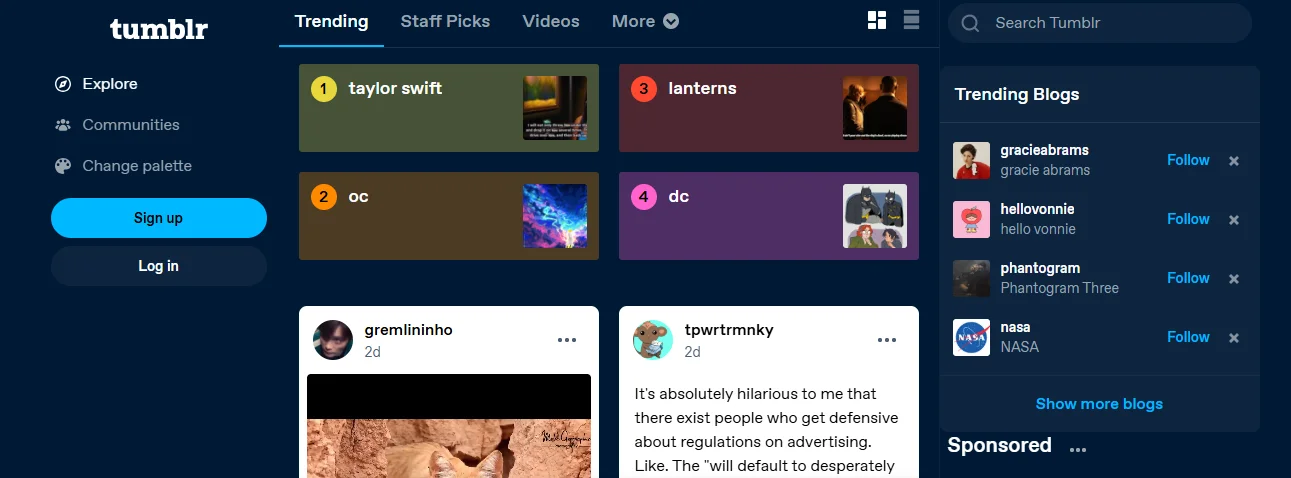1291x478 pixels.
Task: Click the number 1 trending badge
Action: pos(324,89)
